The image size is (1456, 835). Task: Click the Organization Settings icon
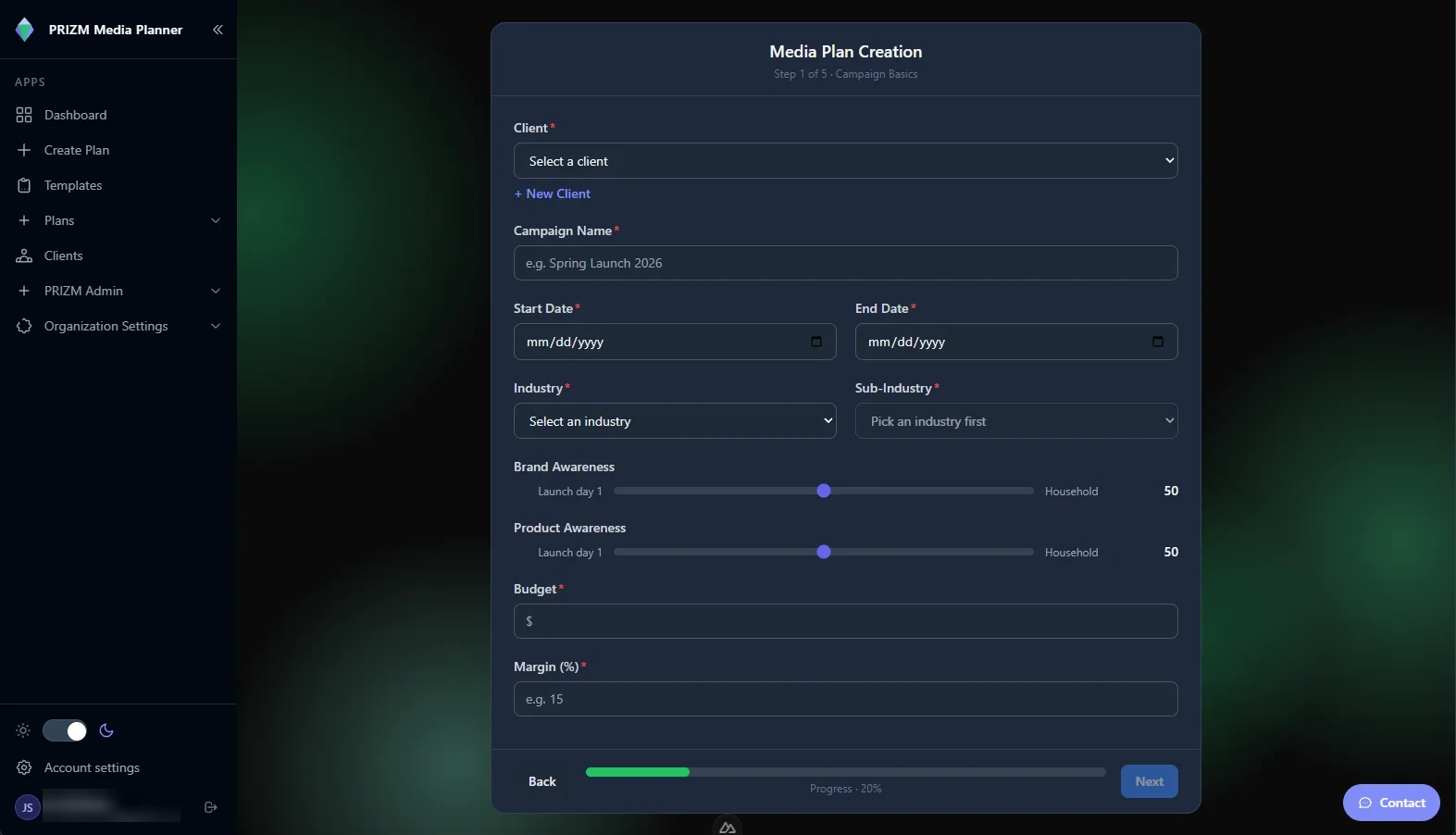pos(24,326)
